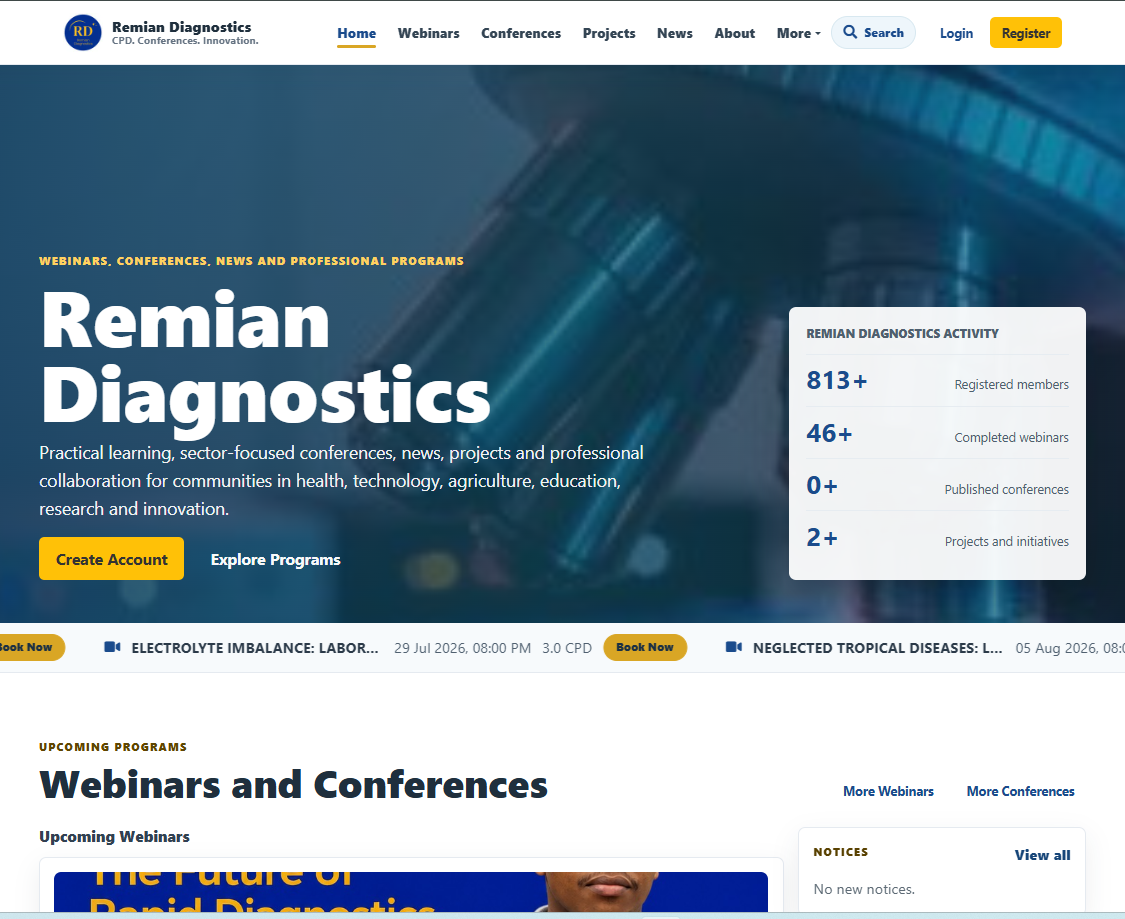The height and width of the screenshot is (919, 1125).
Task: Click the No new notices text
Action: pyautogui.click(x=865, y=889)
